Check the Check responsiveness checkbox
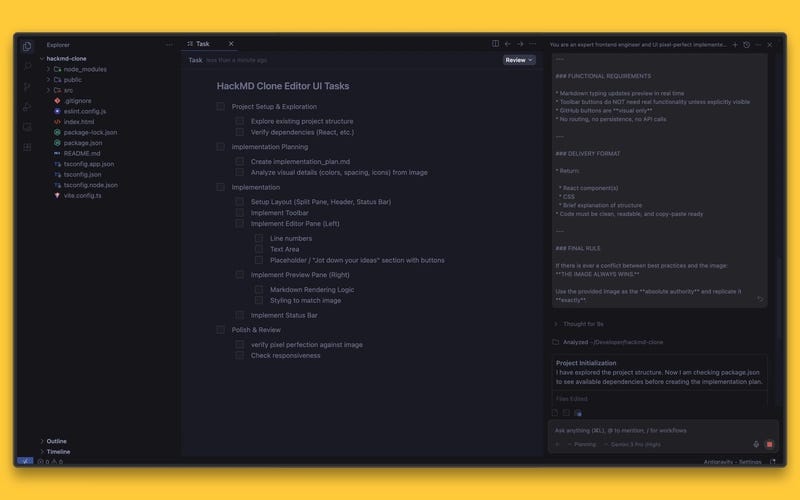The width and height of the screenshot is (800, 500). click(239, 355)
